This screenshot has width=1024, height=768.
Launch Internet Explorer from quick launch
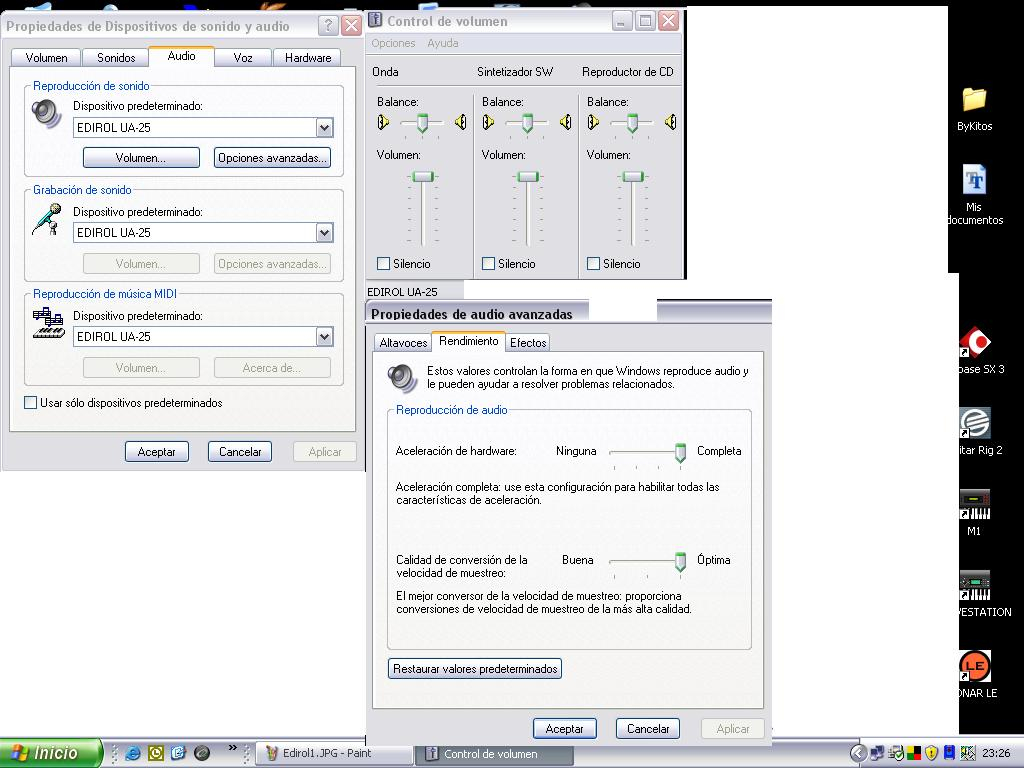133,753
